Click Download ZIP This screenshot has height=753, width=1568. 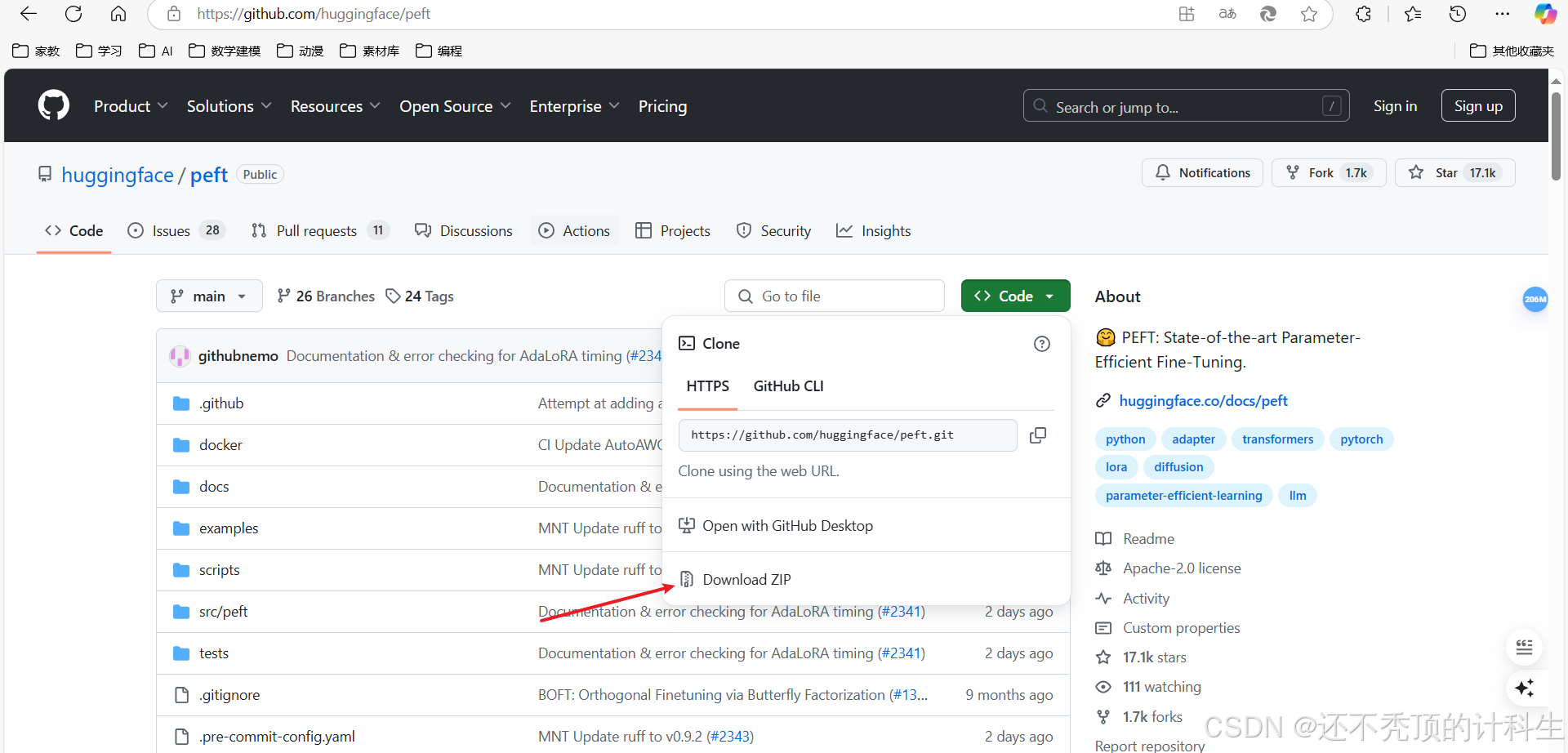[735, 580]
